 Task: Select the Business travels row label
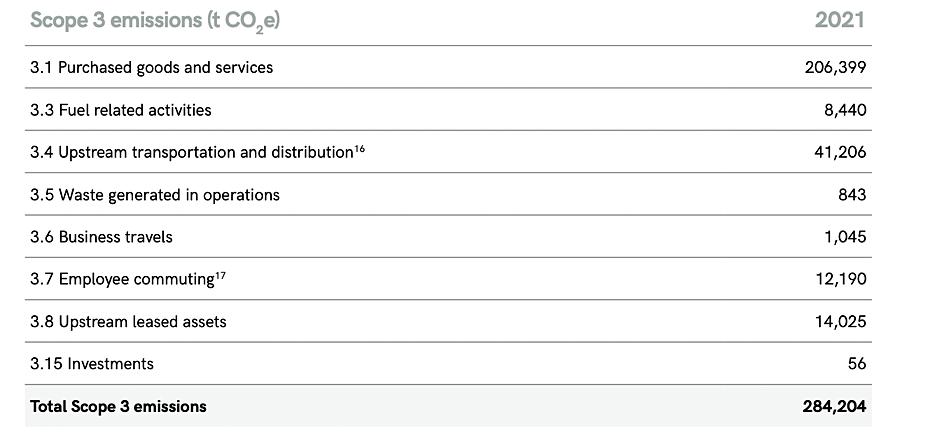click(102, 237)
